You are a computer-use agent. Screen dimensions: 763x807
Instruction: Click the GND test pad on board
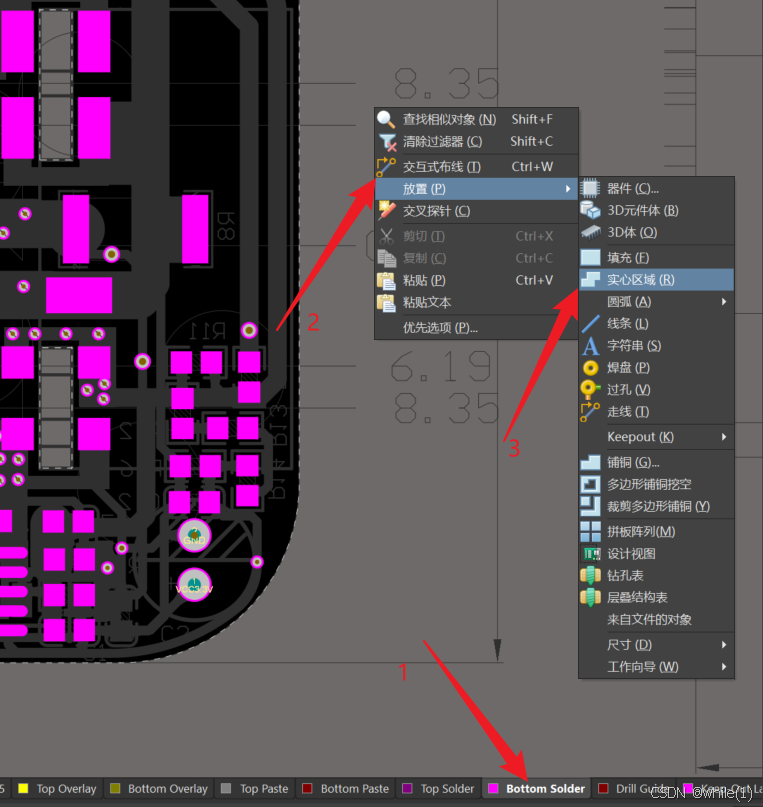(x=194, y=538)
